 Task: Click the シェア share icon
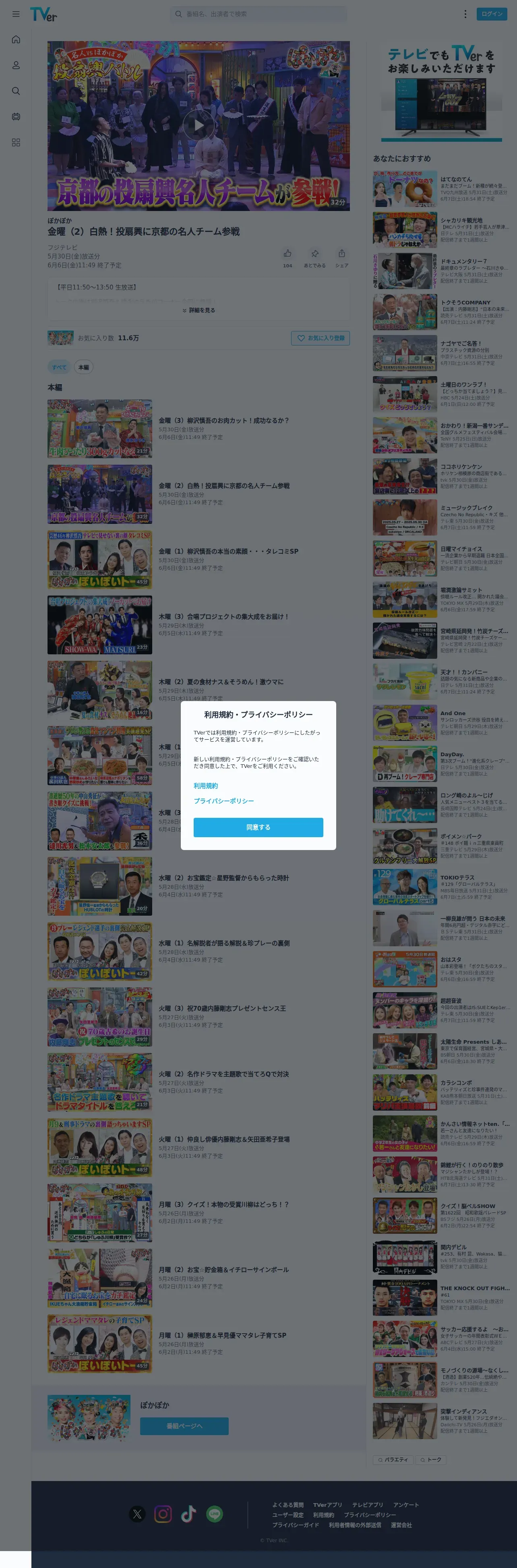341,253
